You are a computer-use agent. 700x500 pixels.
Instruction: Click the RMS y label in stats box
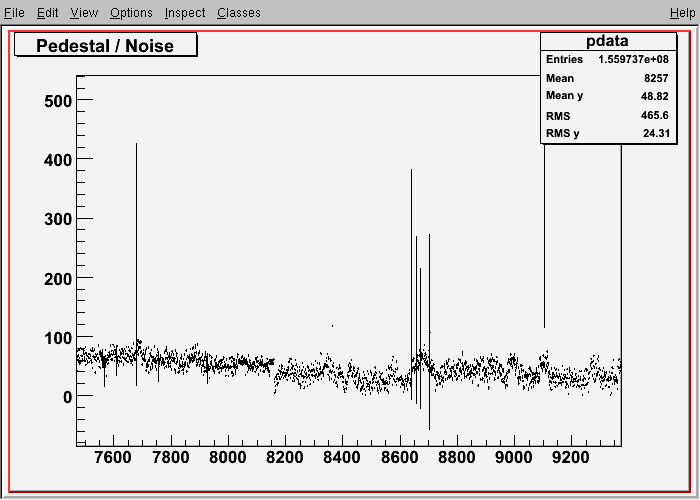click(x=562, y=133)
